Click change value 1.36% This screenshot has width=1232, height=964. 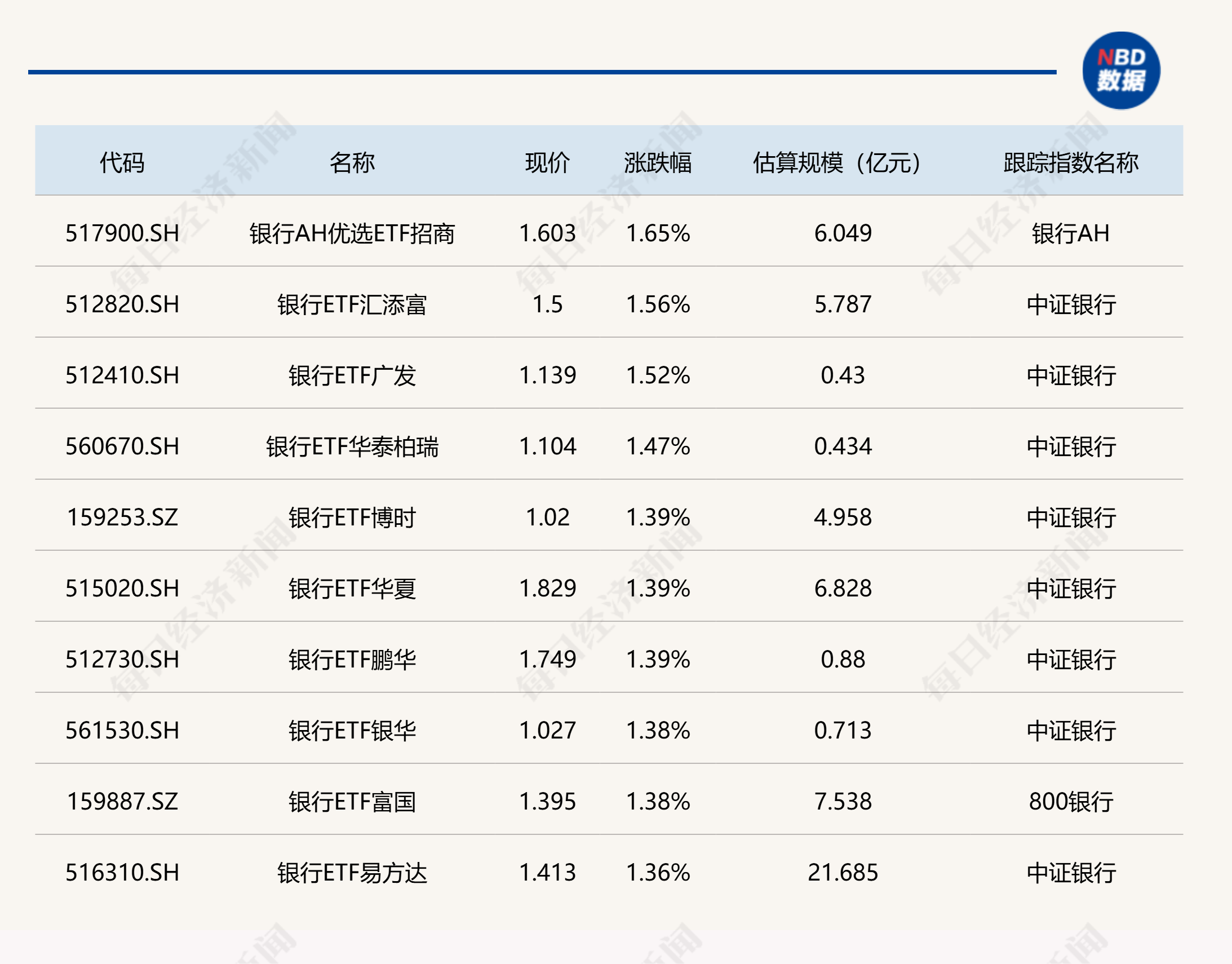pos(658,873)
